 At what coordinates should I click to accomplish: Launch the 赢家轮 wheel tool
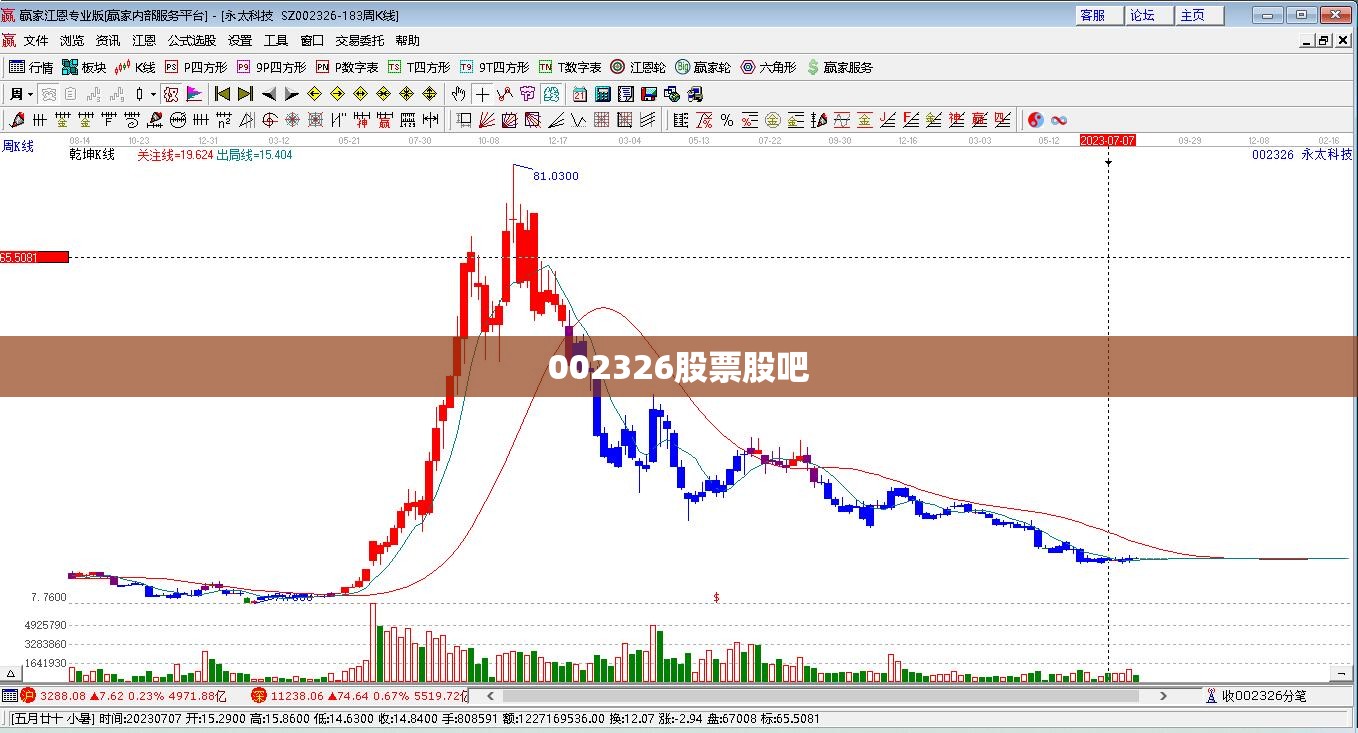tap(703, 67)
